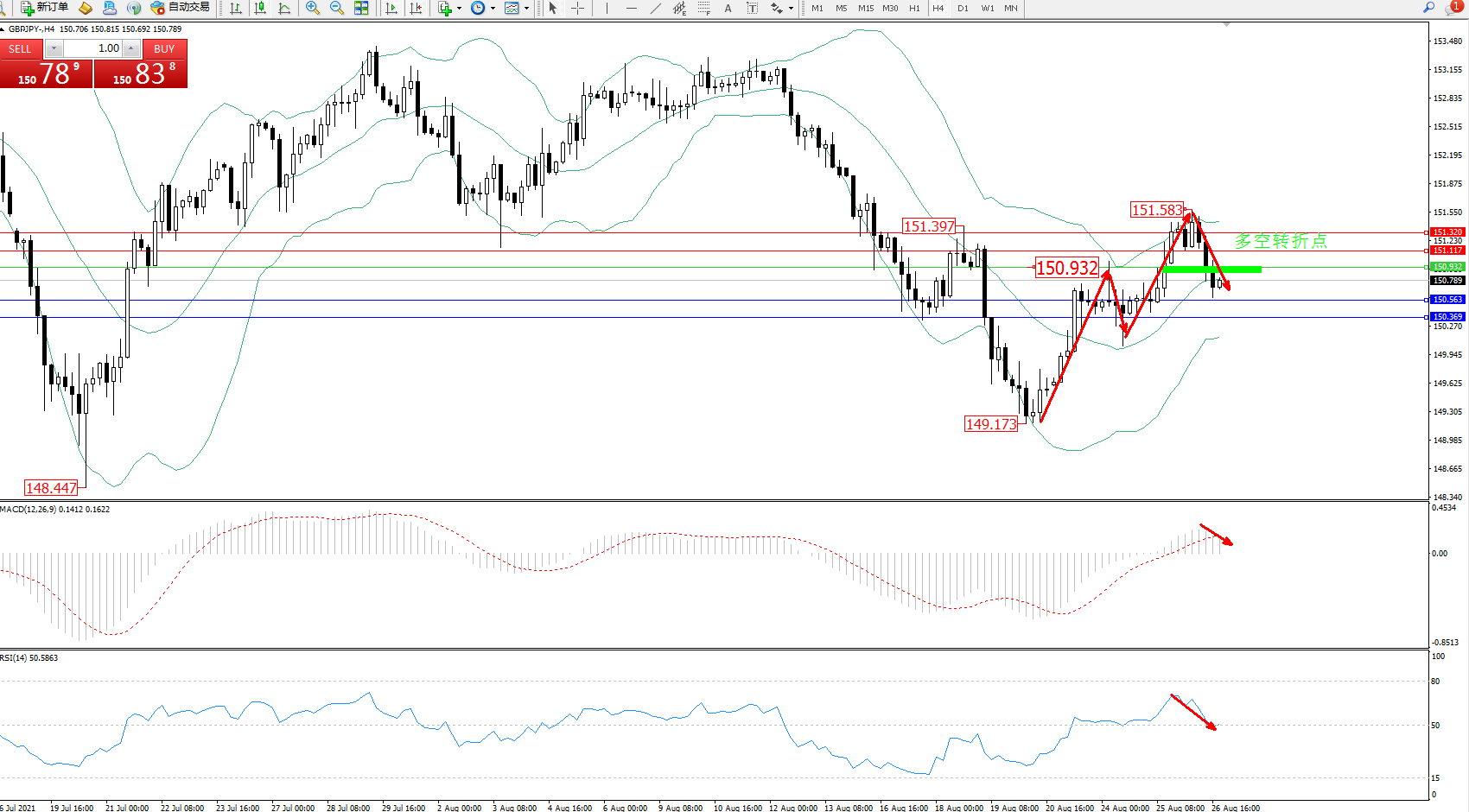This screenshot has height=812, width=1469.
Task: Switch chart to candlestick mode
Action: pos(260,8)
